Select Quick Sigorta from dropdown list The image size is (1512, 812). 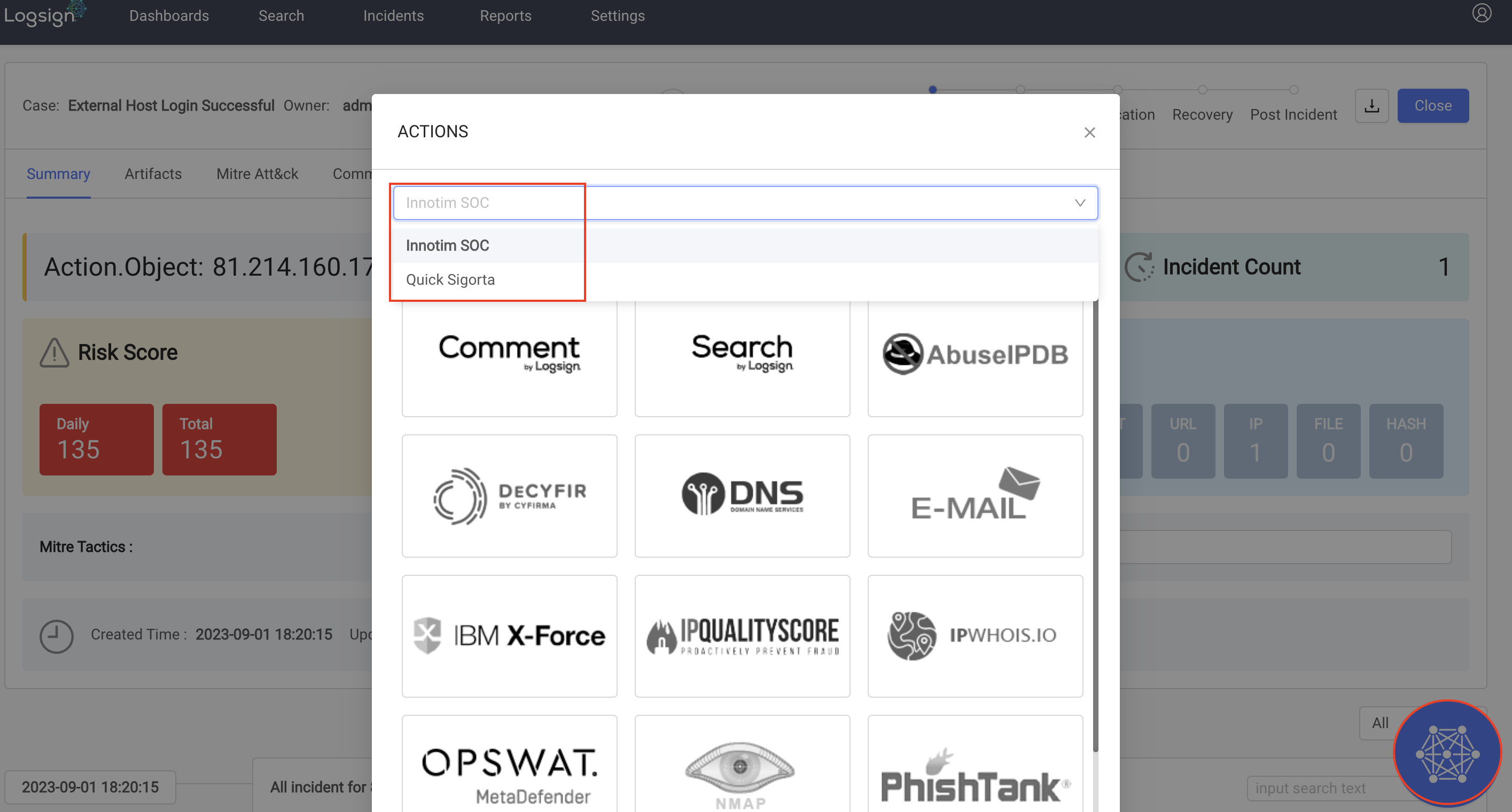pyautogui.click(x=450, y=280)
